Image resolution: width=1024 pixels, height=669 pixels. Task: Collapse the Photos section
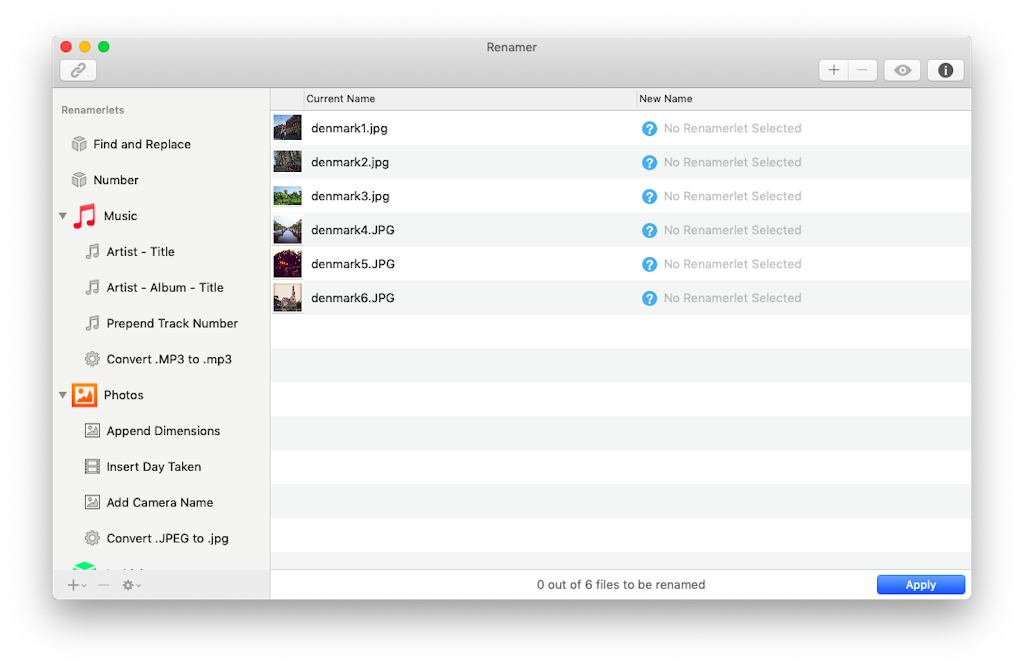62,395
